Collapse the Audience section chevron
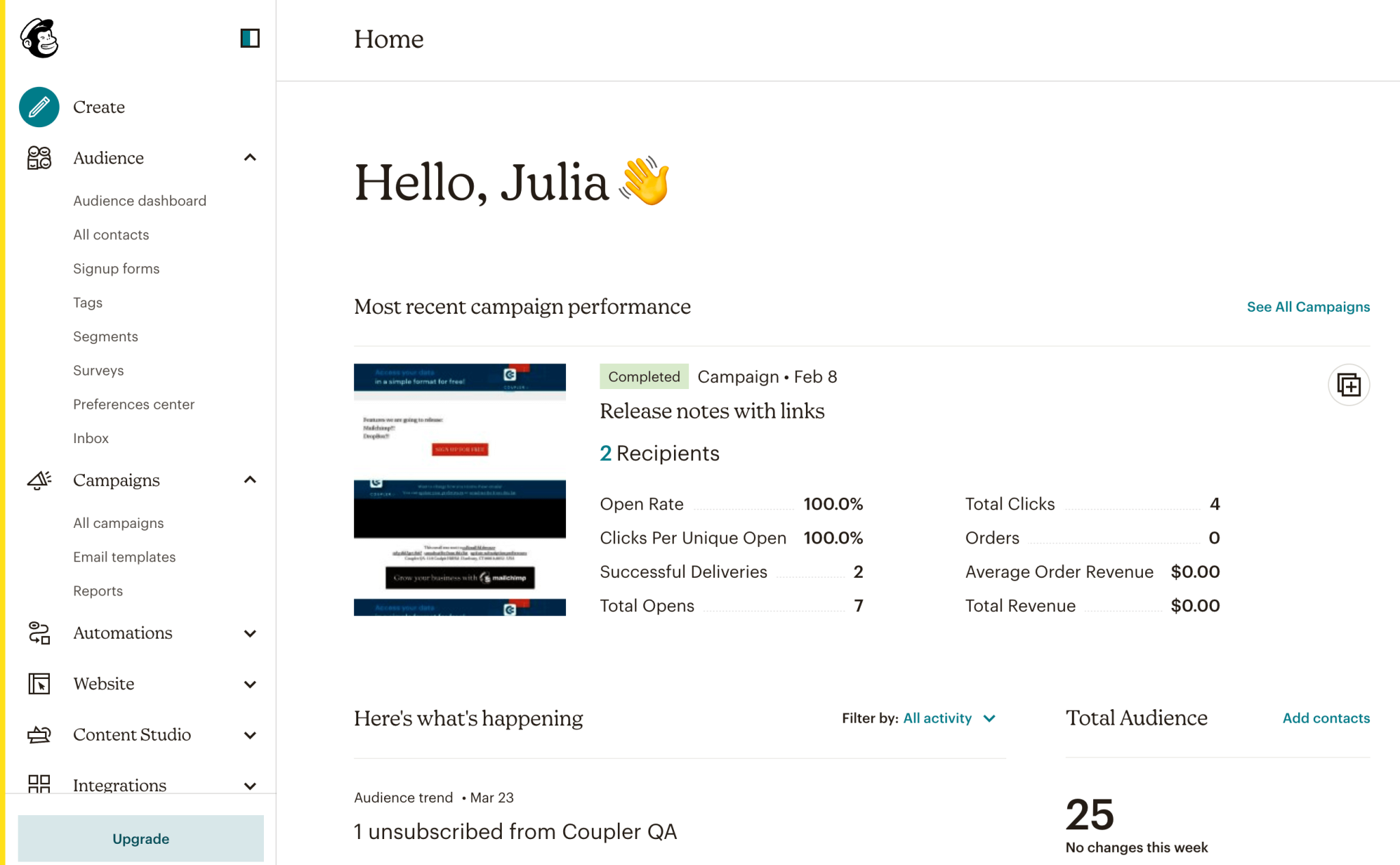Screen dimensions: 1400x865 coord(250,158)
